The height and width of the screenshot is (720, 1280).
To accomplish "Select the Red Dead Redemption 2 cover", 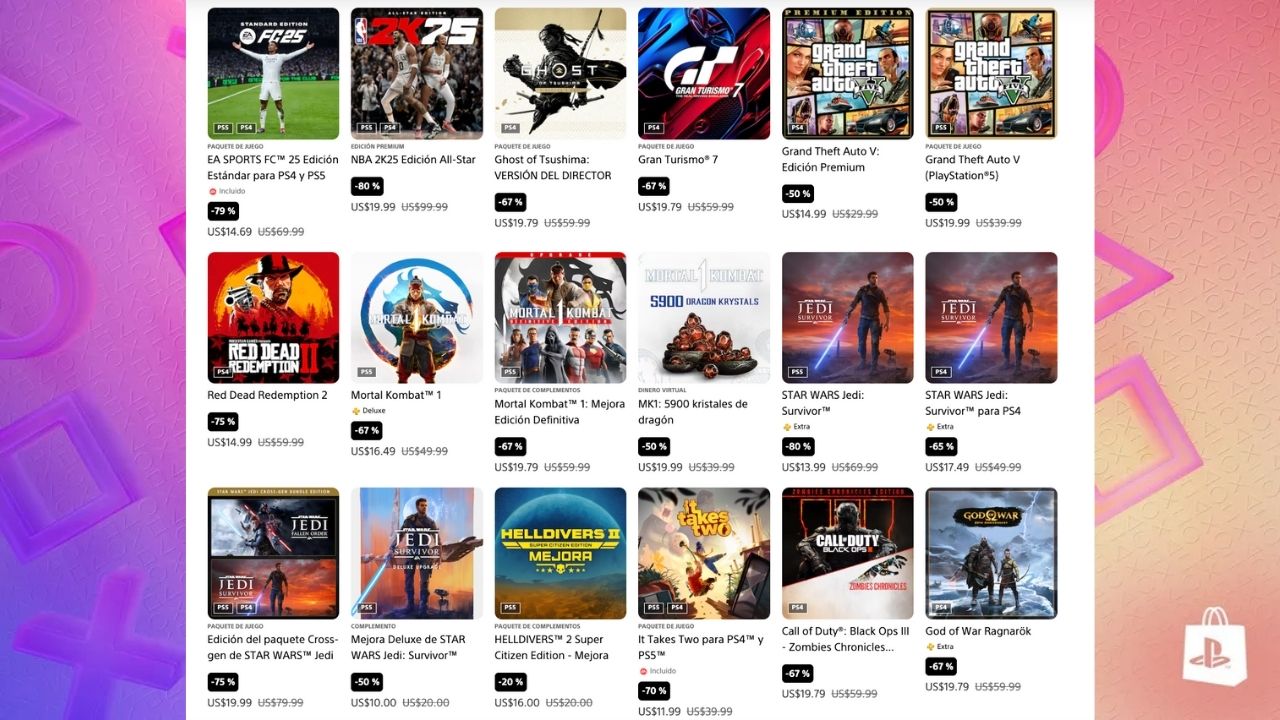I will click(x=273, y=318).
